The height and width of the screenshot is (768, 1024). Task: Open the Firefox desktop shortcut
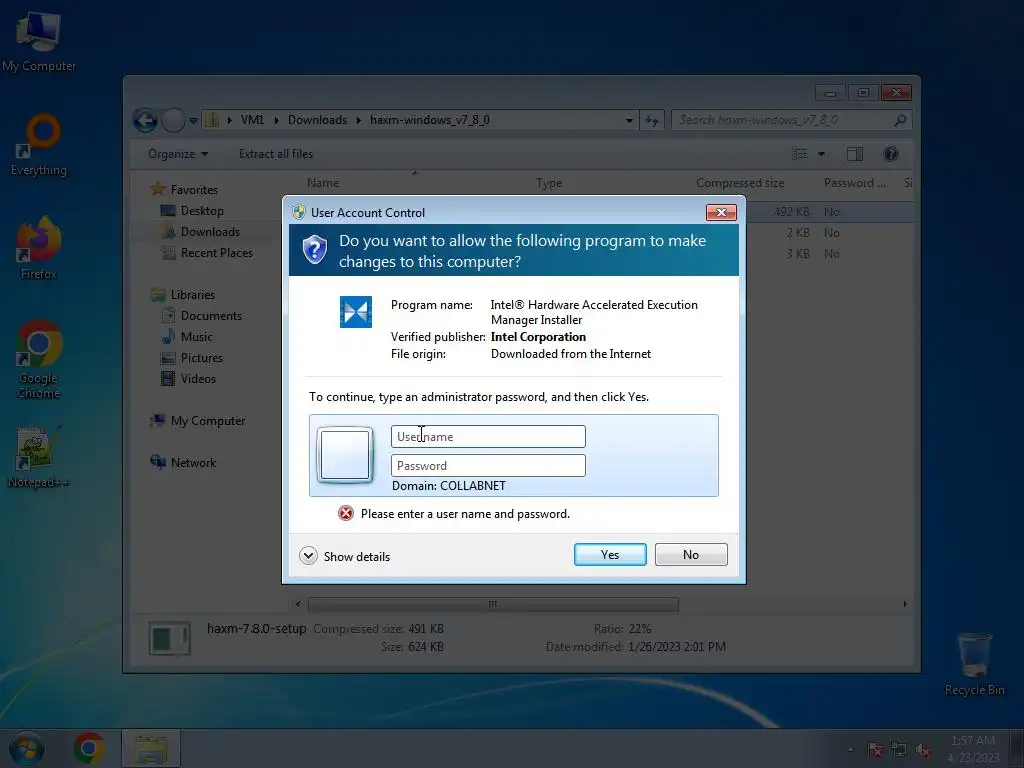(x=39, y=248)
